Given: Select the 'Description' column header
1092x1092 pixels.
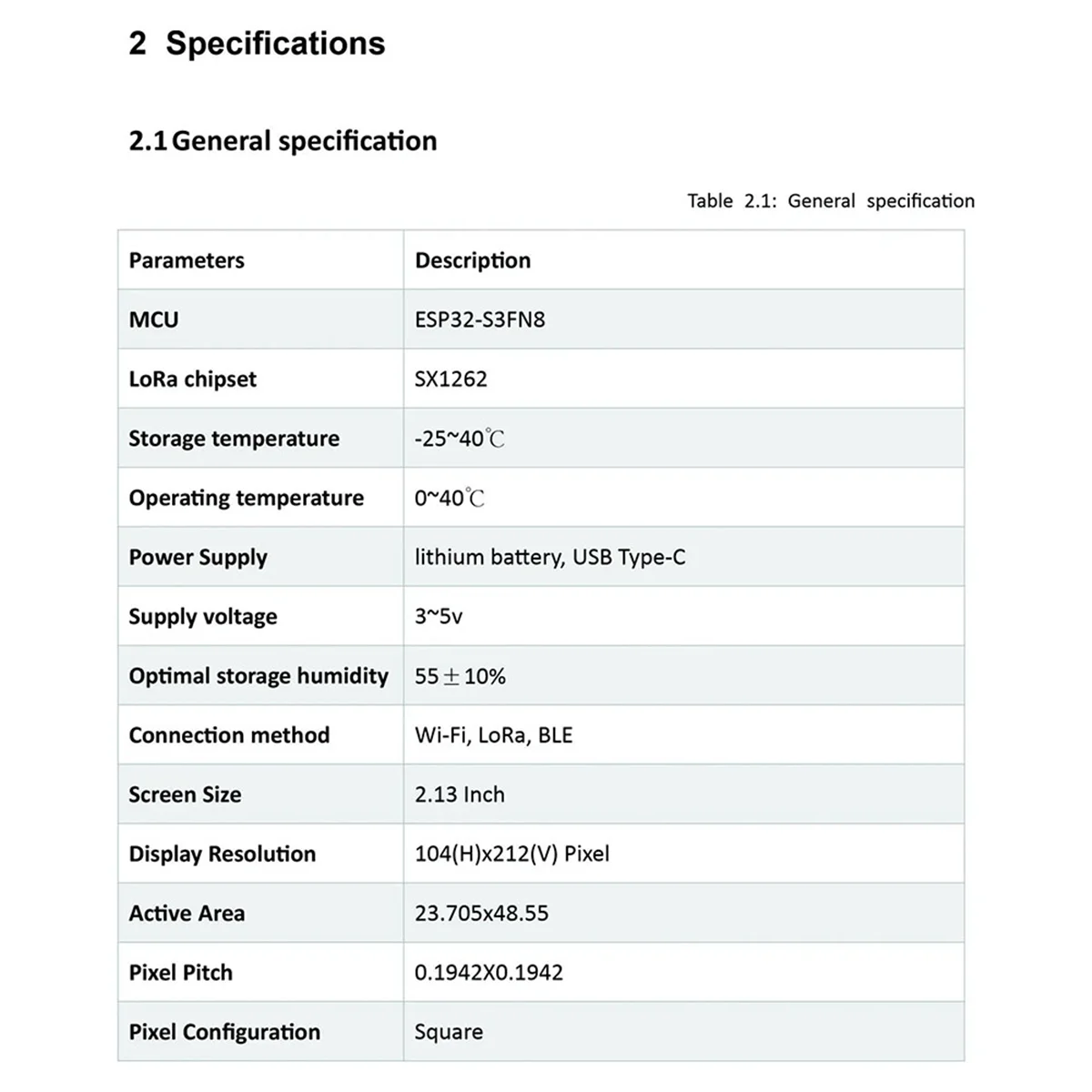Looking at the screenshot, I should pos(472,260).
